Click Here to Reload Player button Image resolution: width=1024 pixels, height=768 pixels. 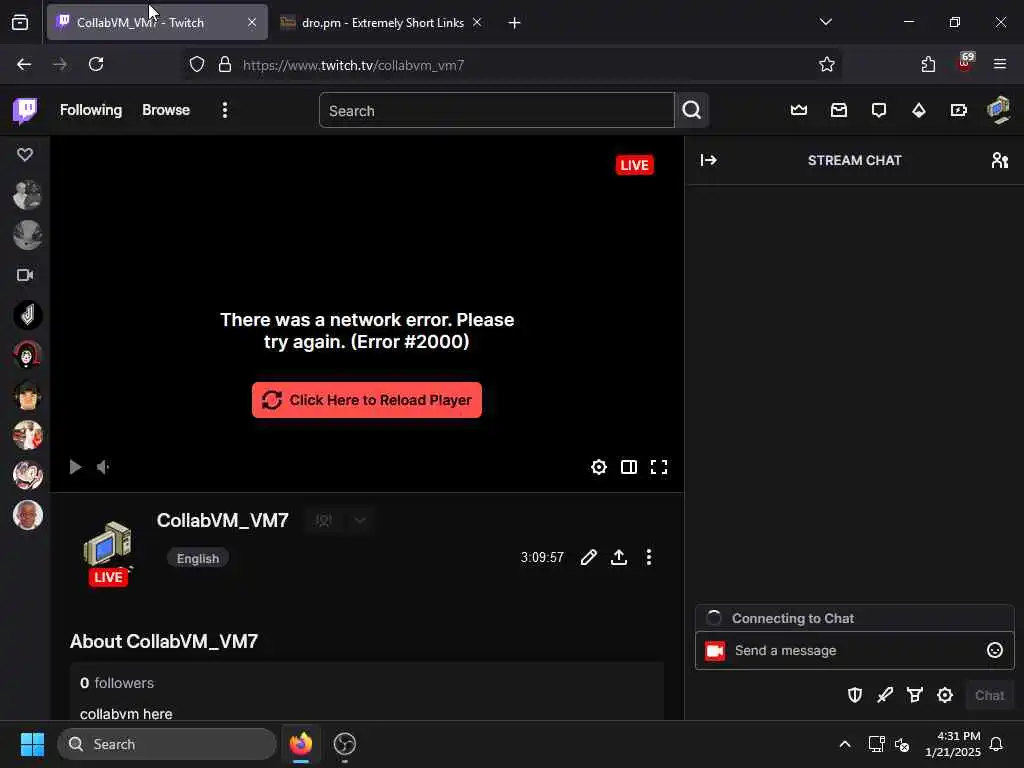[367, 400]
